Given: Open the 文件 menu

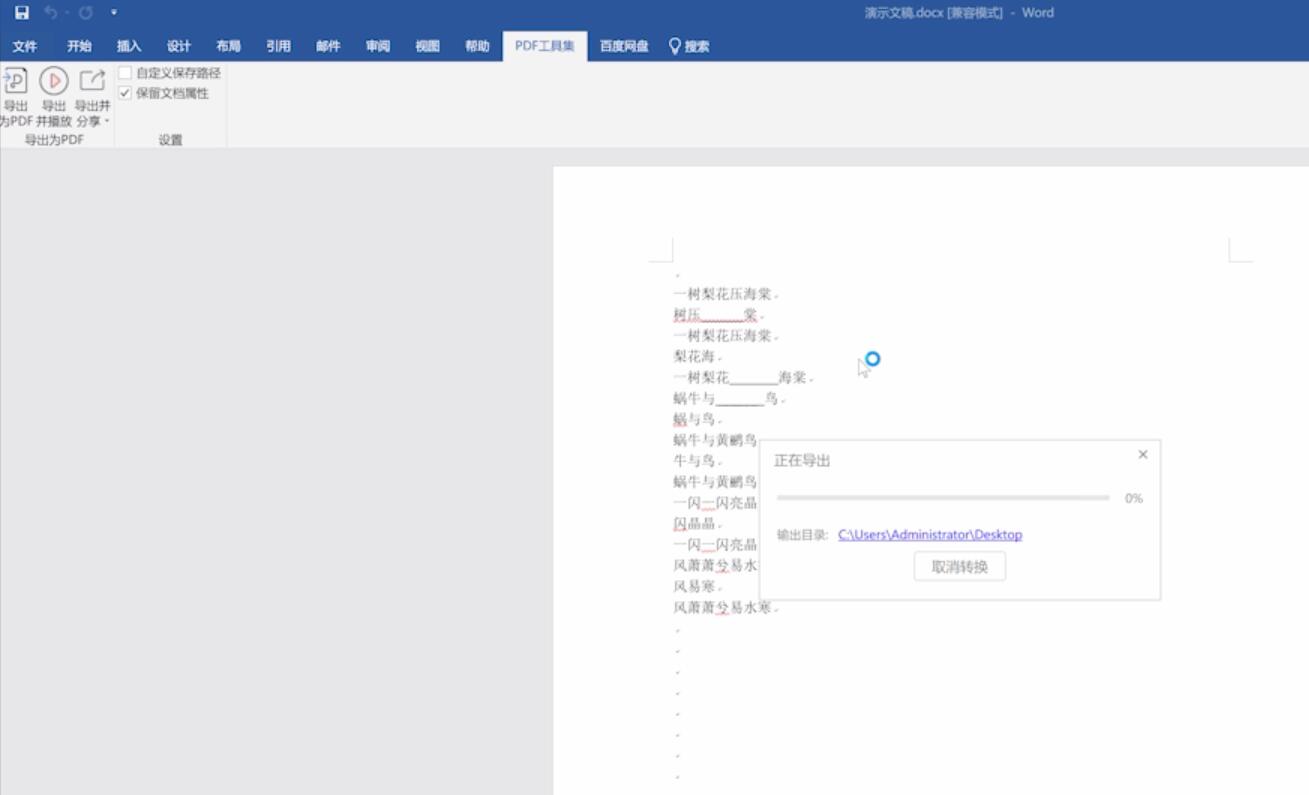Looking at the screenshot, I should [x=25, y=46].
